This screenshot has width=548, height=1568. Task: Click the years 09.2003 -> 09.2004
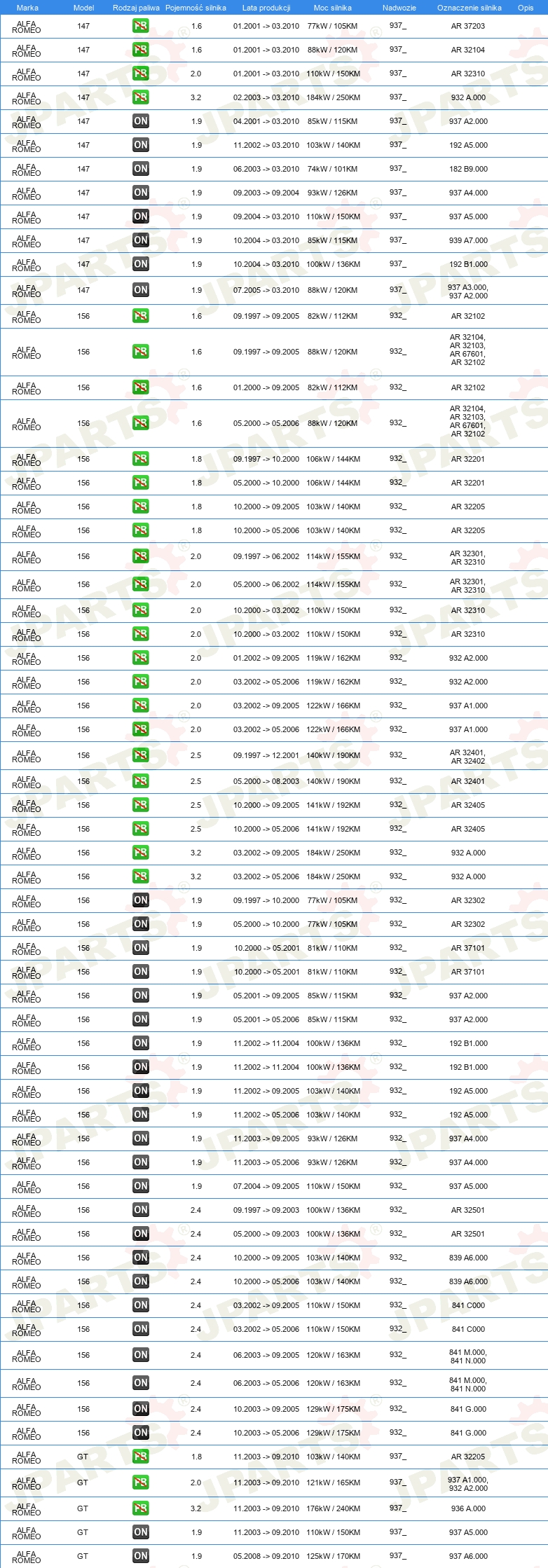(266, 193)
